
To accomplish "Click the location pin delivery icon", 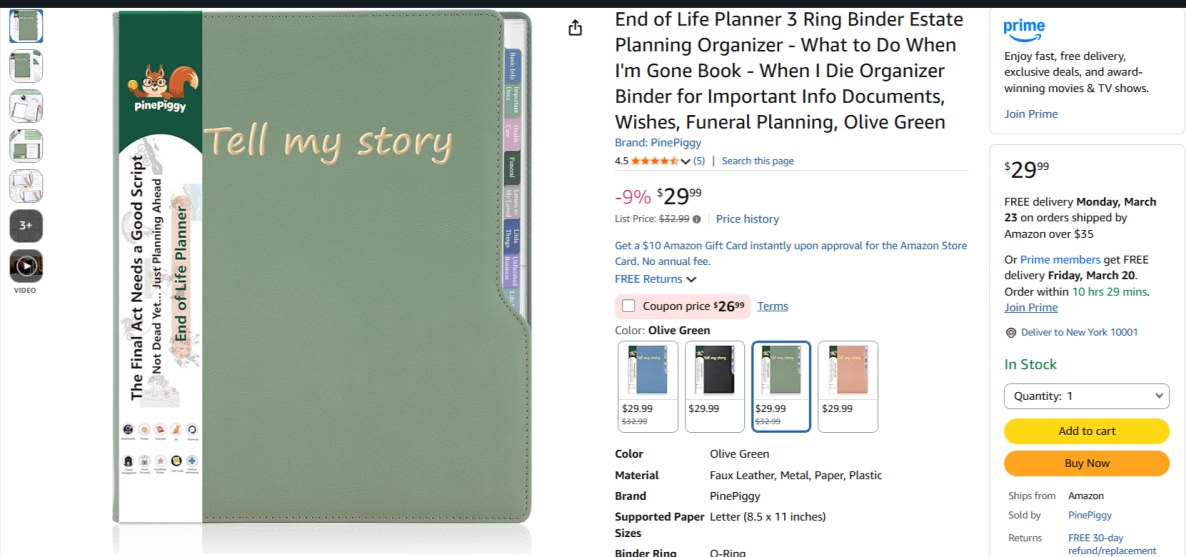I will pyautogui.click(x=1011, y=333).
